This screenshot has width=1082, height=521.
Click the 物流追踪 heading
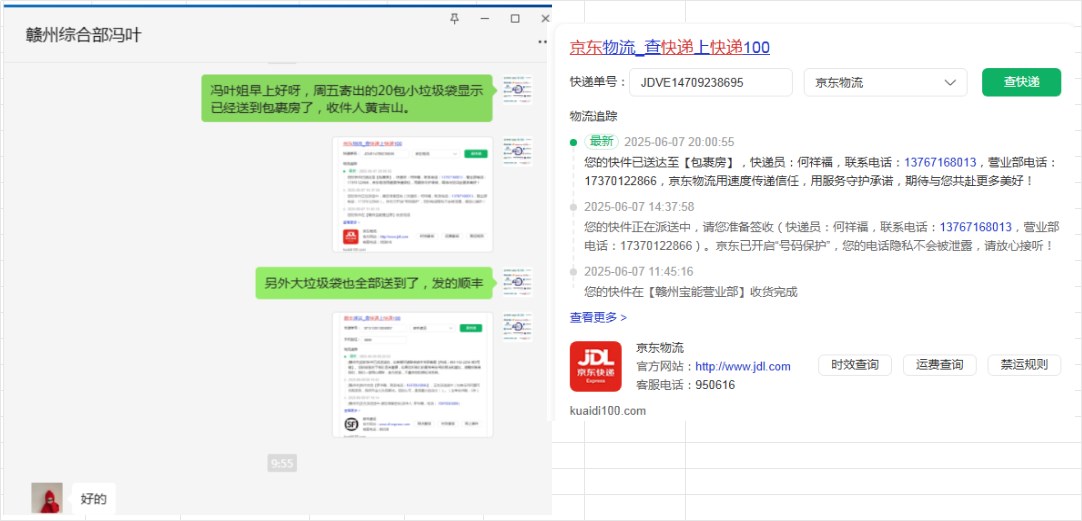(x=593, y=116)
